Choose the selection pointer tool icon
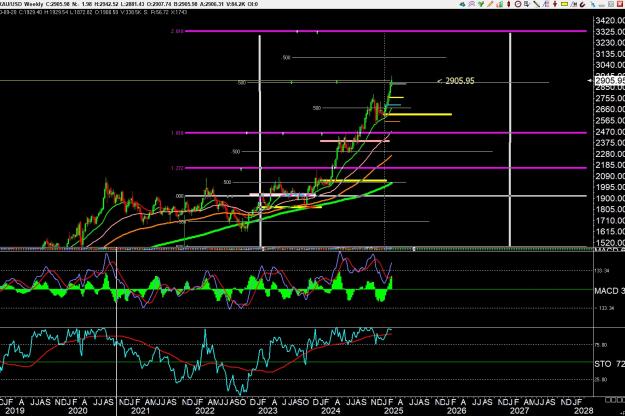The height and width of the screenshot is (416, 625). click(x=527, y=4)
